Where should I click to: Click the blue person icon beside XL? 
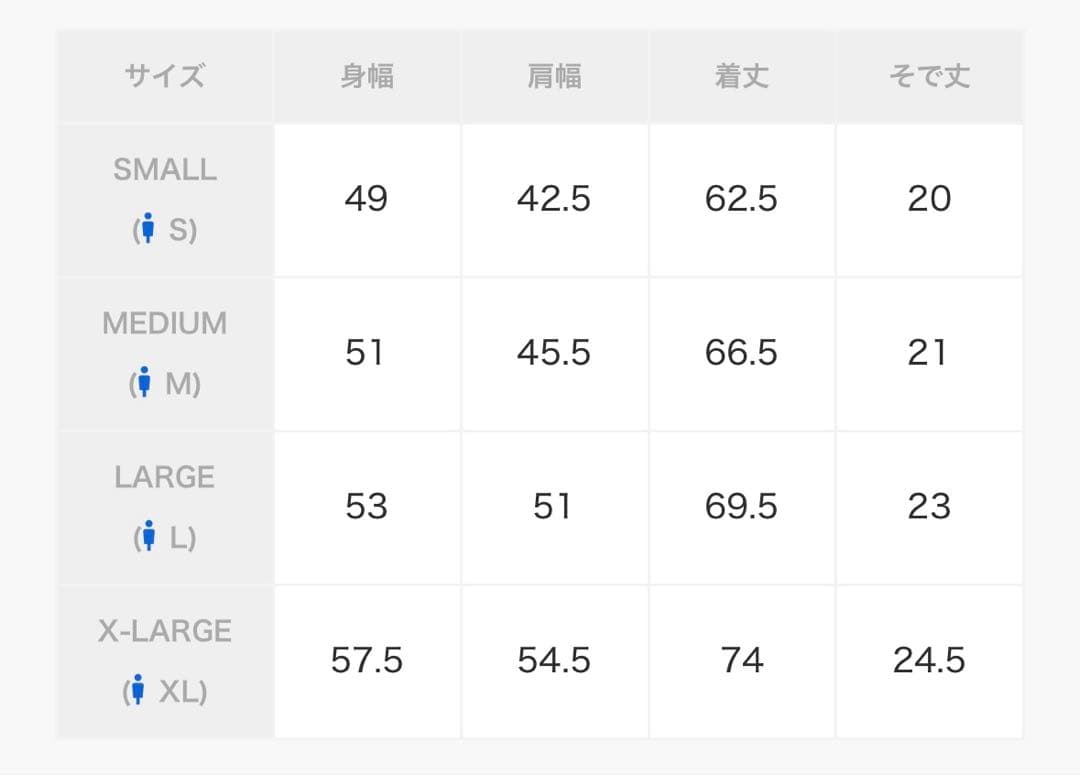[138, 689]
